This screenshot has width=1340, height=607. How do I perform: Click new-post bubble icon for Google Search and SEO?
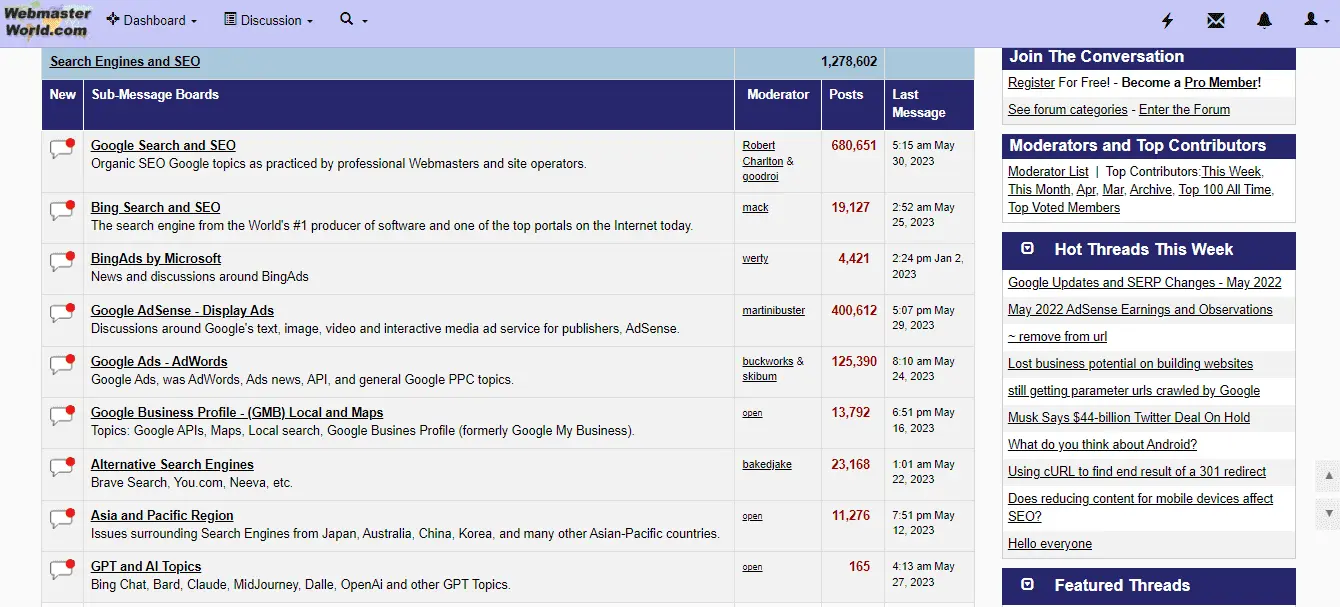pos(62,149)
